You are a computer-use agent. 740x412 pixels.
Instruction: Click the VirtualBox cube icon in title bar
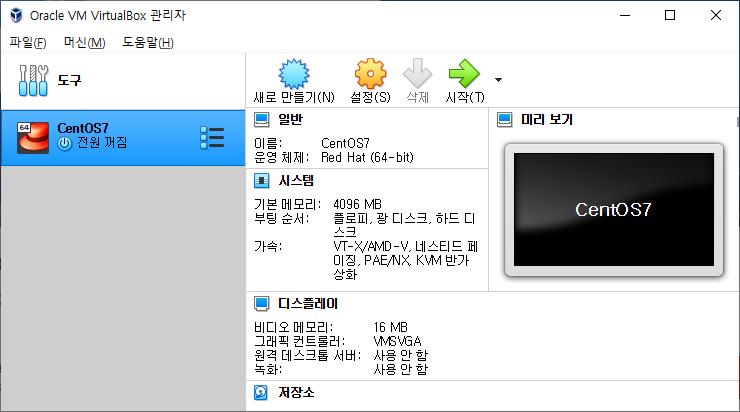[16, 15]
